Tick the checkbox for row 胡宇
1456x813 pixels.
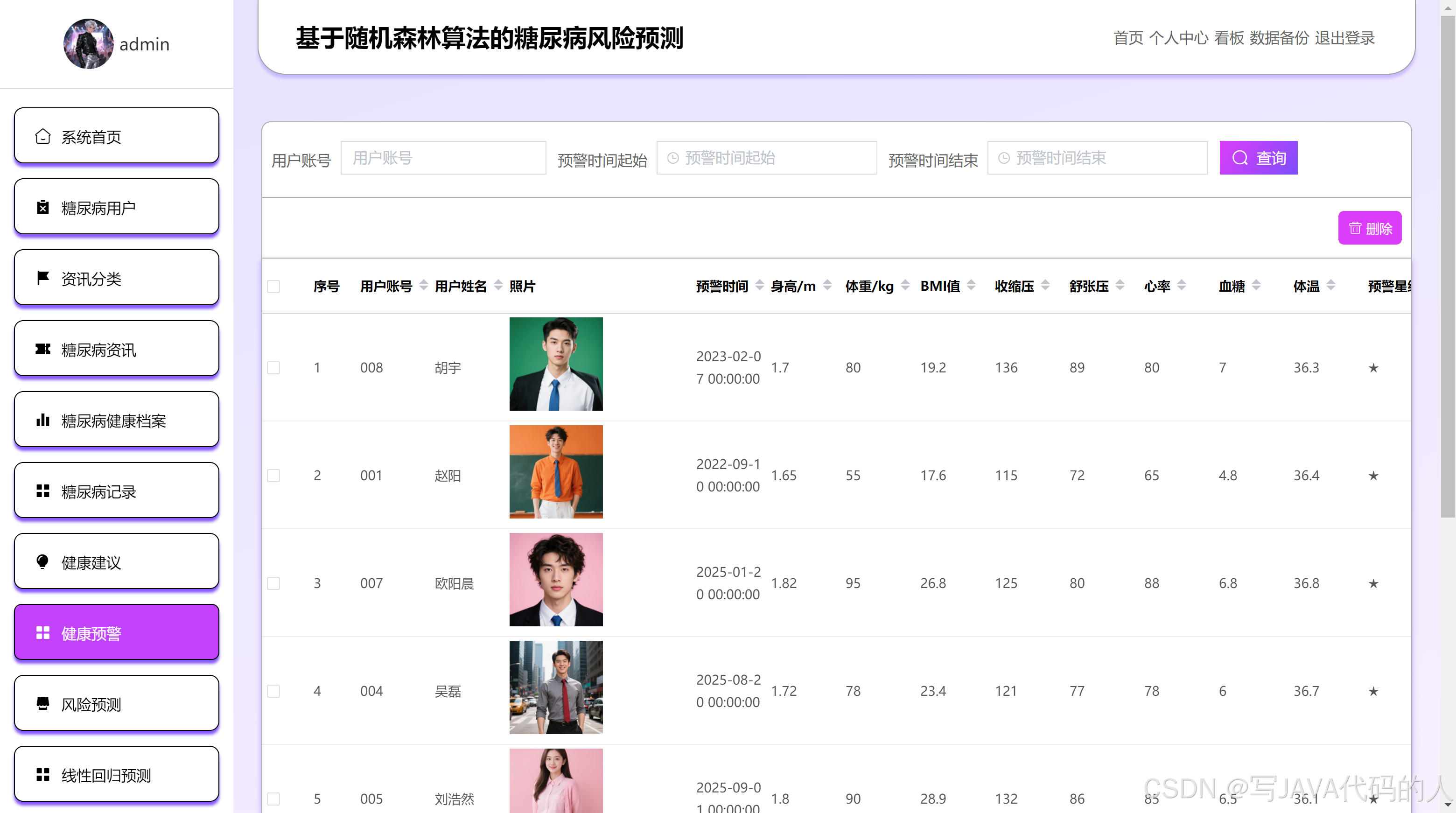[273, 368]
